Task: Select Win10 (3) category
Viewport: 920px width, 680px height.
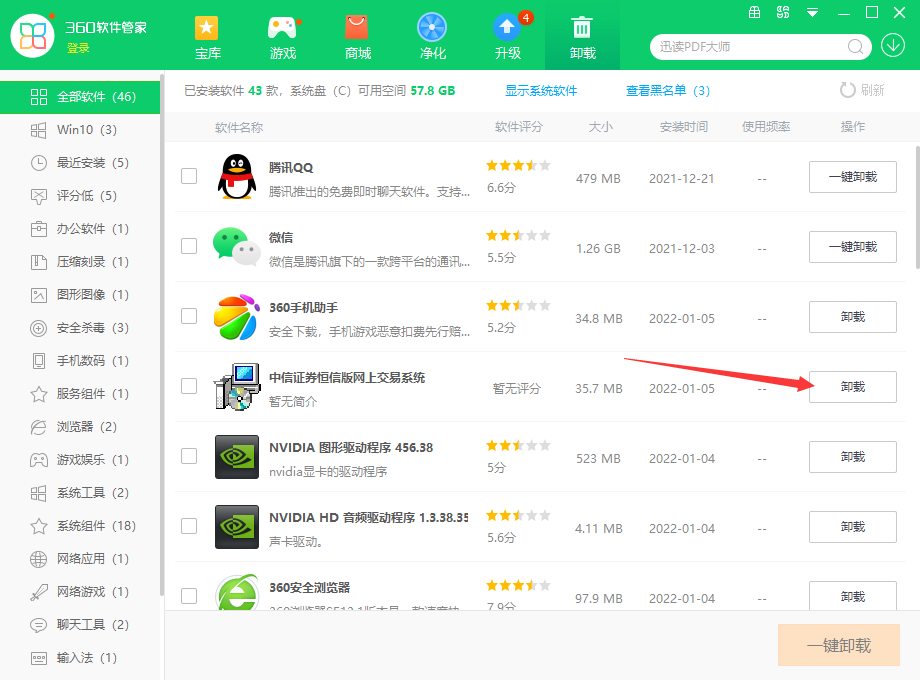Action: [80, 130]
